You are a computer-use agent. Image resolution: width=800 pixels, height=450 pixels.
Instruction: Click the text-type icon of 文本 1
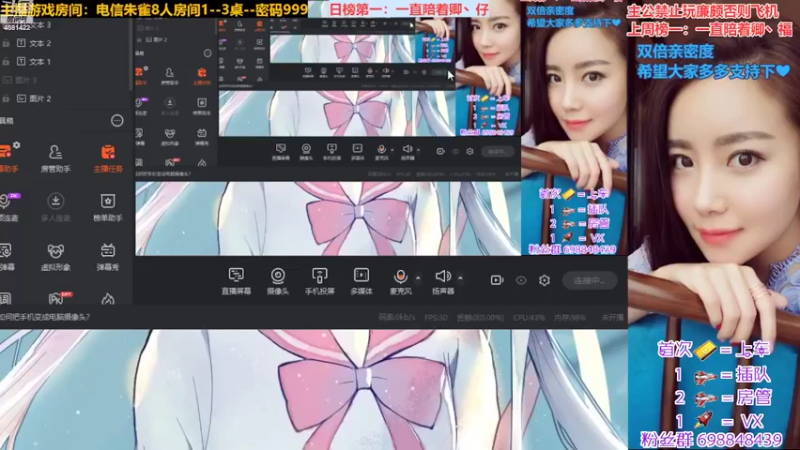(21, 62)
